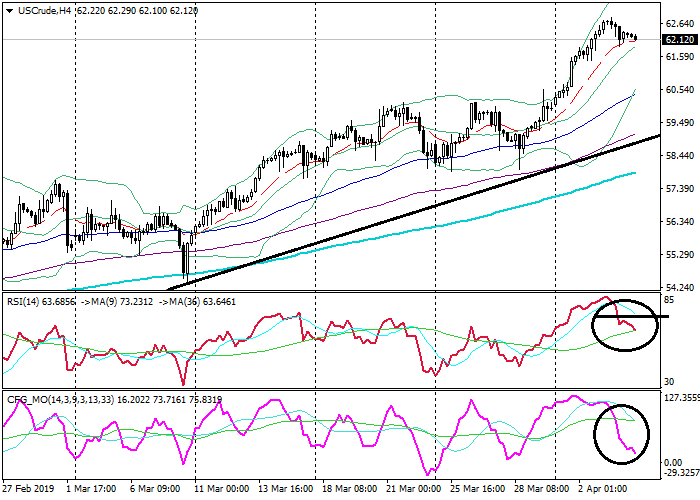Select the horizontal black line in the RSI panel
Viewport: 700px width, 500px height.
(650, 315)
